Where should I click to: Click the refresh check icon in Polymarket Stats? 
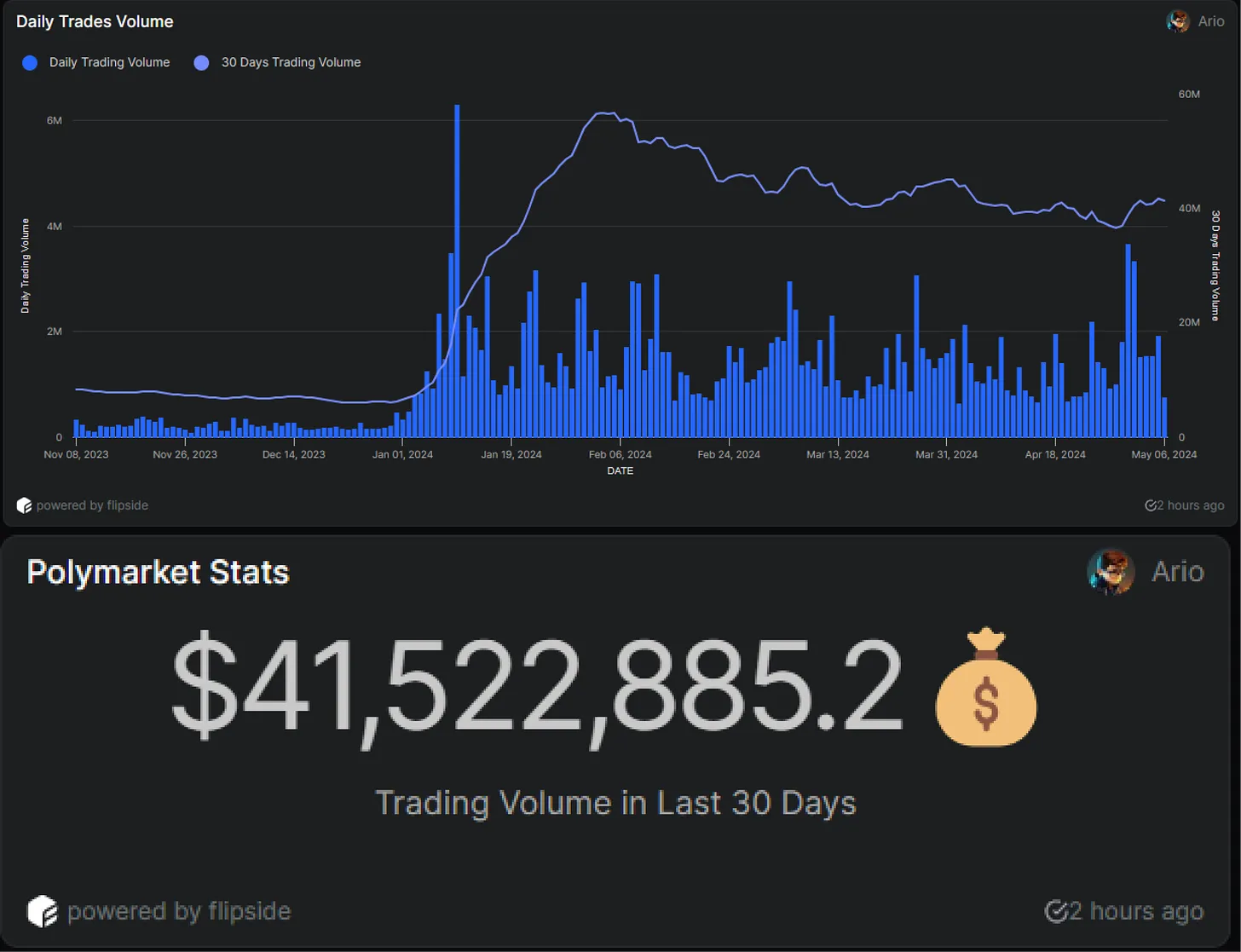[x=1056, y=911]
